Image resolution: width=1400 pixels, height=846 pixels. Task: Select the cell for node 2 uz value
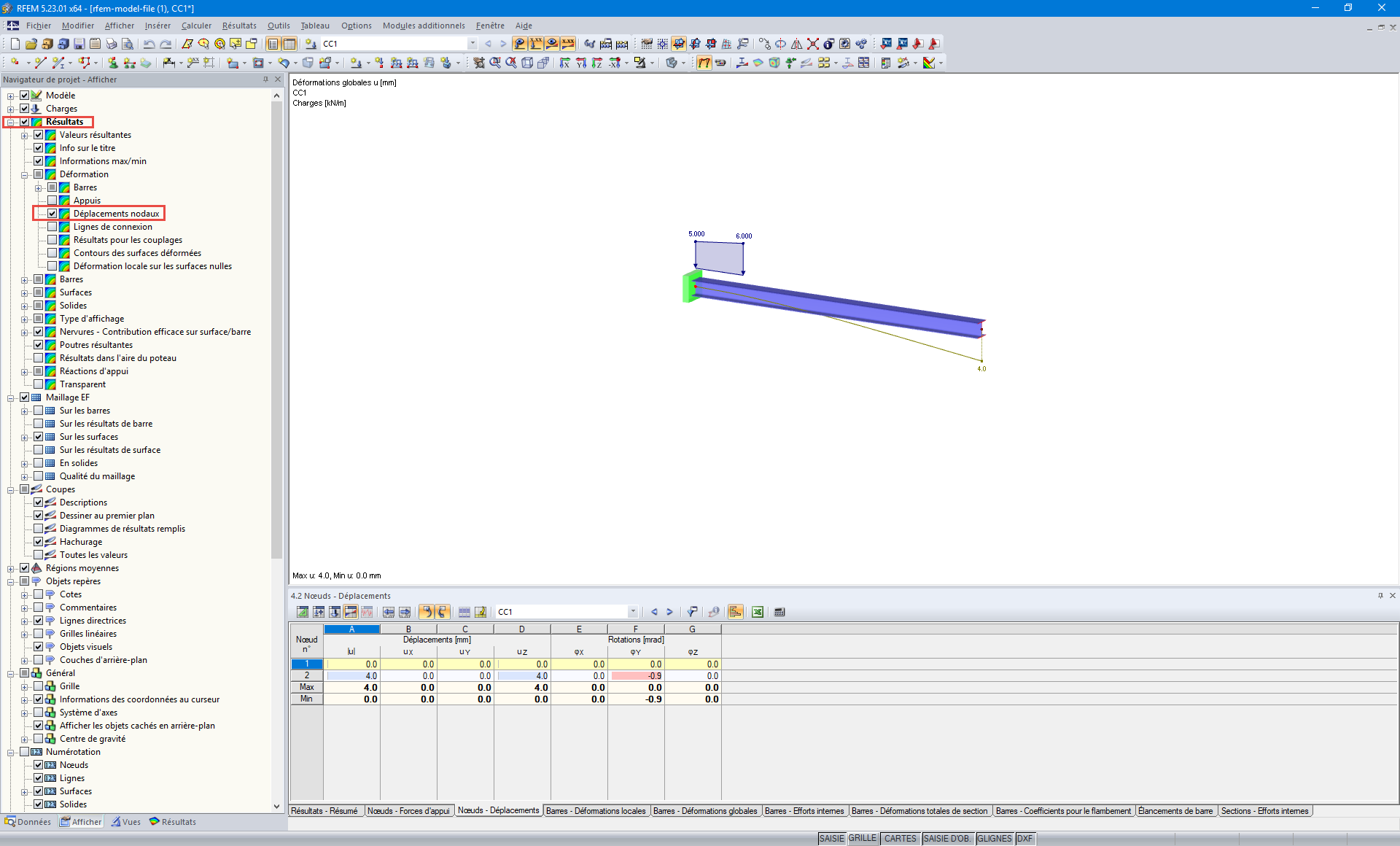tap(522, 676)
